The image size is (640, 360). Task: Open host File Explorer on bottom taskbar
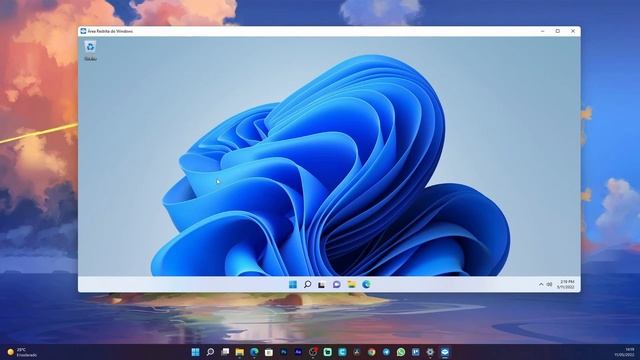(240, 352)
